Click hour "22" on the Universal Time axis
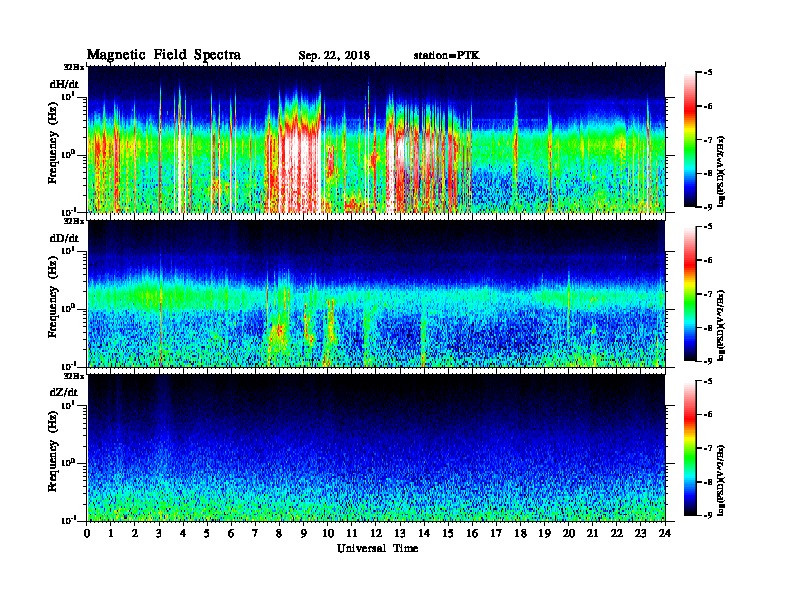Viewport: 792px width, 612px height. (x=617, y=534)
